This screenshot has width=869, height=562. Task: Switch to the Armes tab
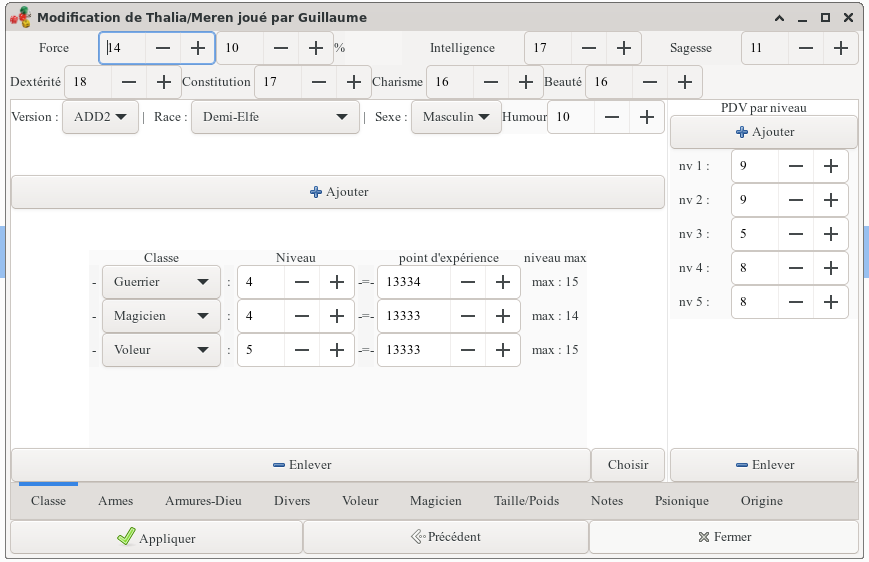pyautogui.click(x=115, y=501)
